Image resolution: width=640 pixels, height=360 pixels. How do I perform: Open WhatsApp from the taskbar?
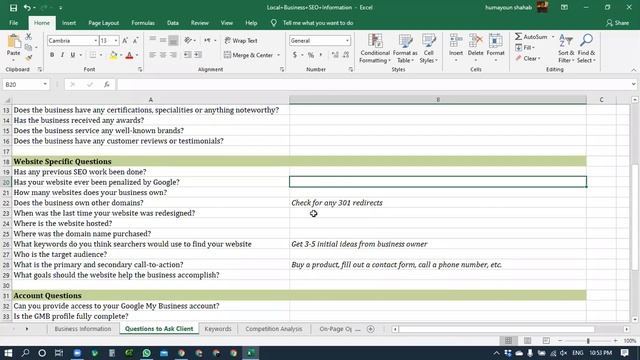pyautogui.click(x=147, y=353)
